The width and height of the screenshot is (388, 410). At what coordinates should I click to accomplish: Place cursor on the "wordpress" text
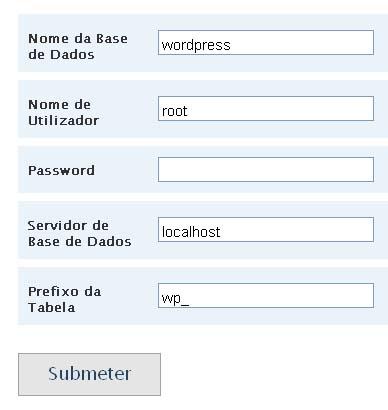(x=196, y=45)
